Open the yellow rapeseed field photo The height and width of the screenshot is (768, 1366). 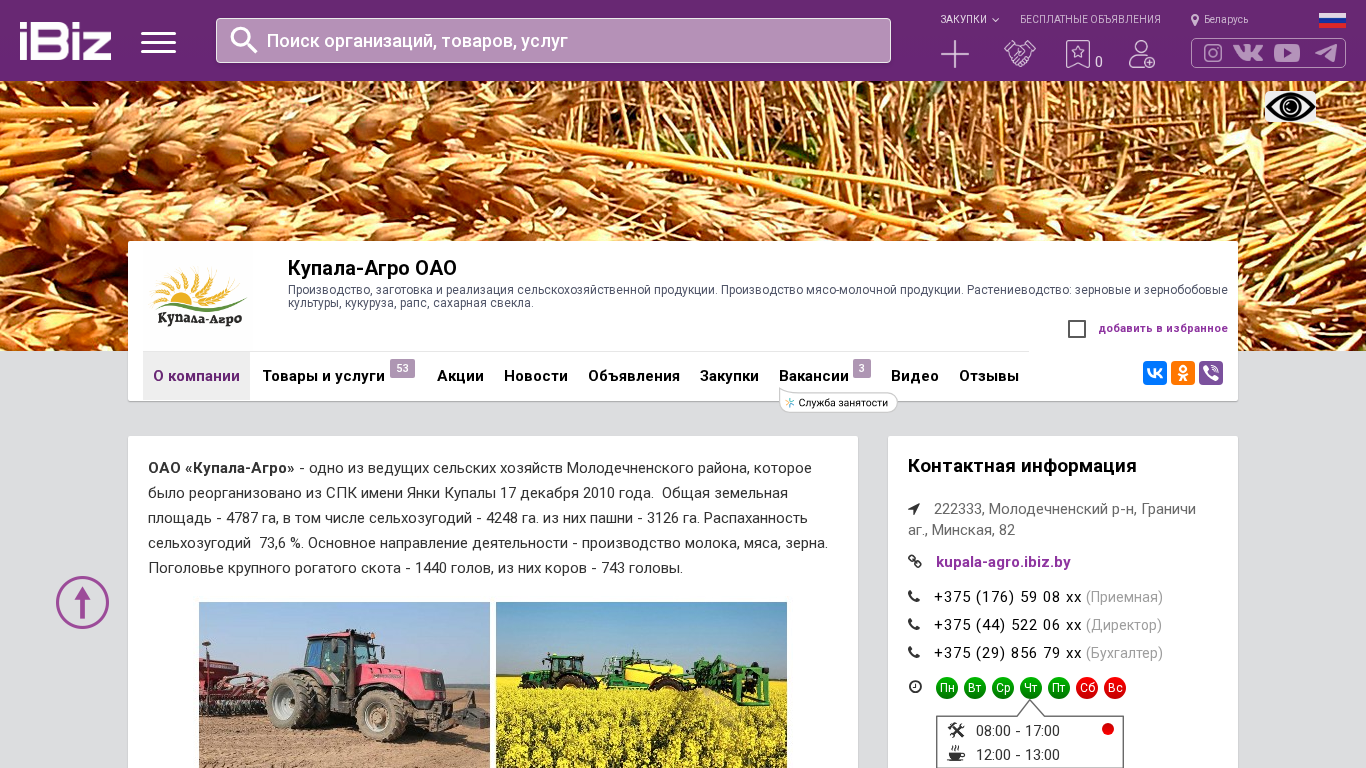pos(641,685)
